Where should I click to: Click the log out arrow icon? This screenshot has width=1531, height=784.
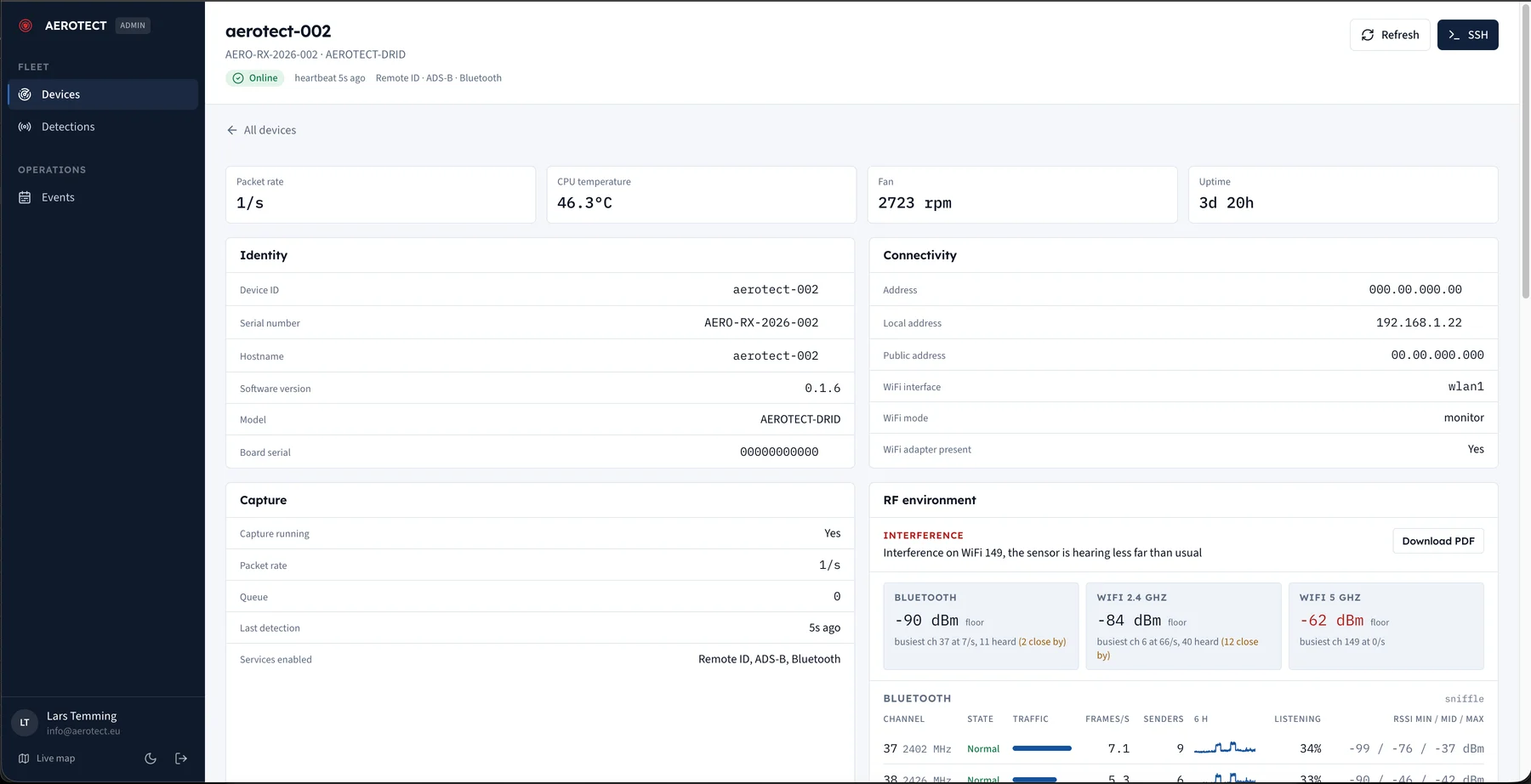click(181, 758)
